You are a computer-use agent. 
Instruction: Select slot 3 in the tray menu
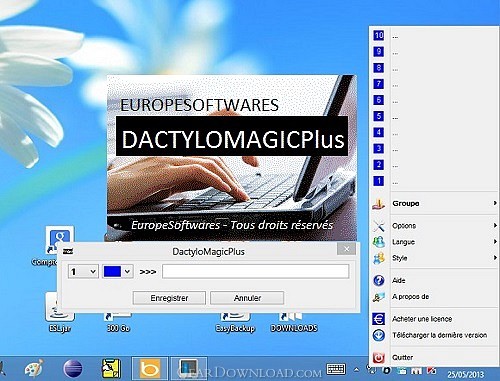click(x=433, y=149)
